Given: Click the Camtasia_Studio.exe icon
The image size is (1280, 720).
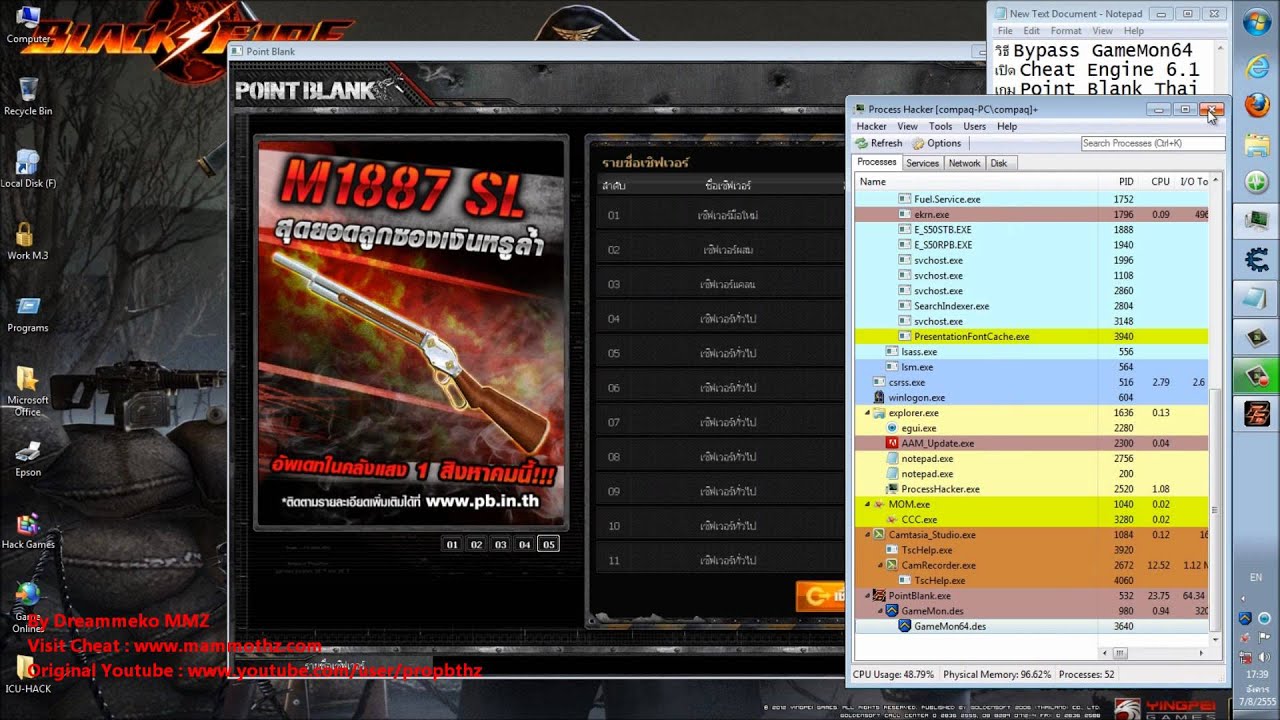Looking at the screenshot, I should (x=879, y=535).
